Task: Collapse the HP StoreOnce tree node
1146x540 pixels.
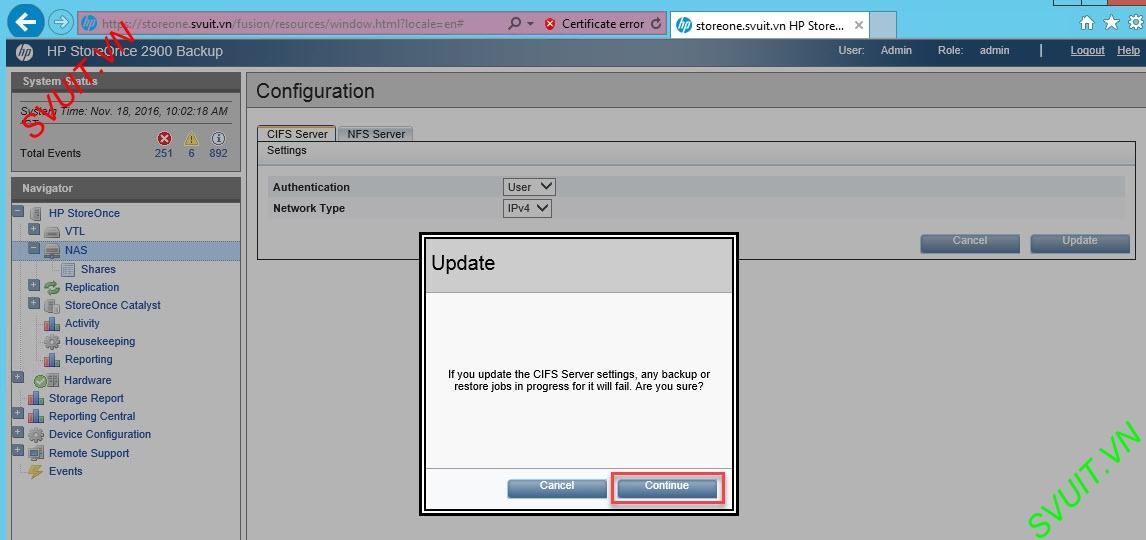Action: pyautogui.click(x=18, y=211)
